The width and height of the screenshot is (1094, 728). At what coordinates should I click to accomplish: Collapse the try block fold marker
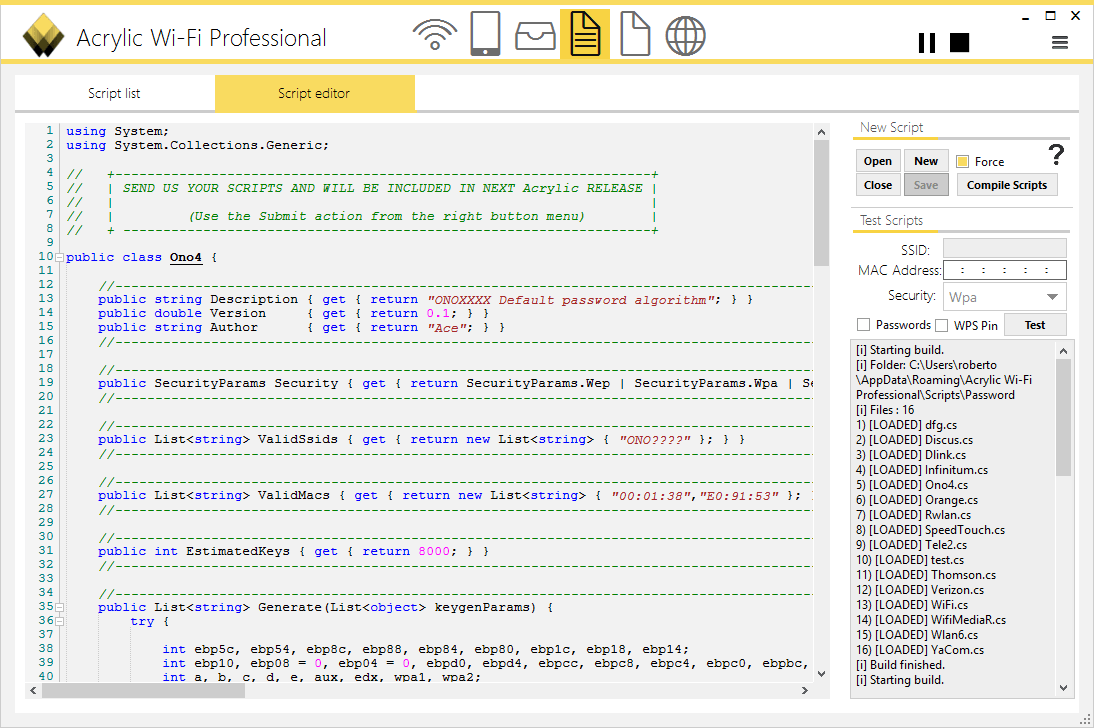coord(59,621)
